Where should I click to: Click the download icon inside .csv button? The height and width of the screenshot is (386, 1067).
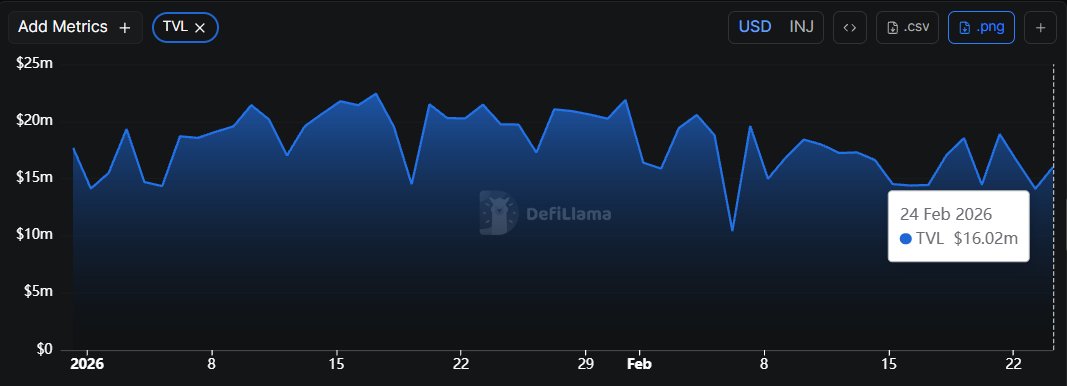(x=893, y=28)
